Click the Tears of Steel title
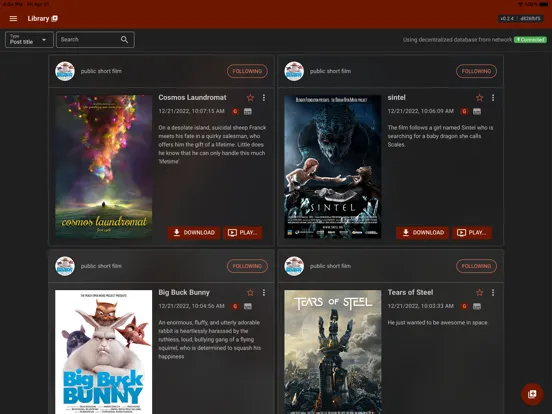The width and height of the screenshot is (552, 414). (410, 293)
